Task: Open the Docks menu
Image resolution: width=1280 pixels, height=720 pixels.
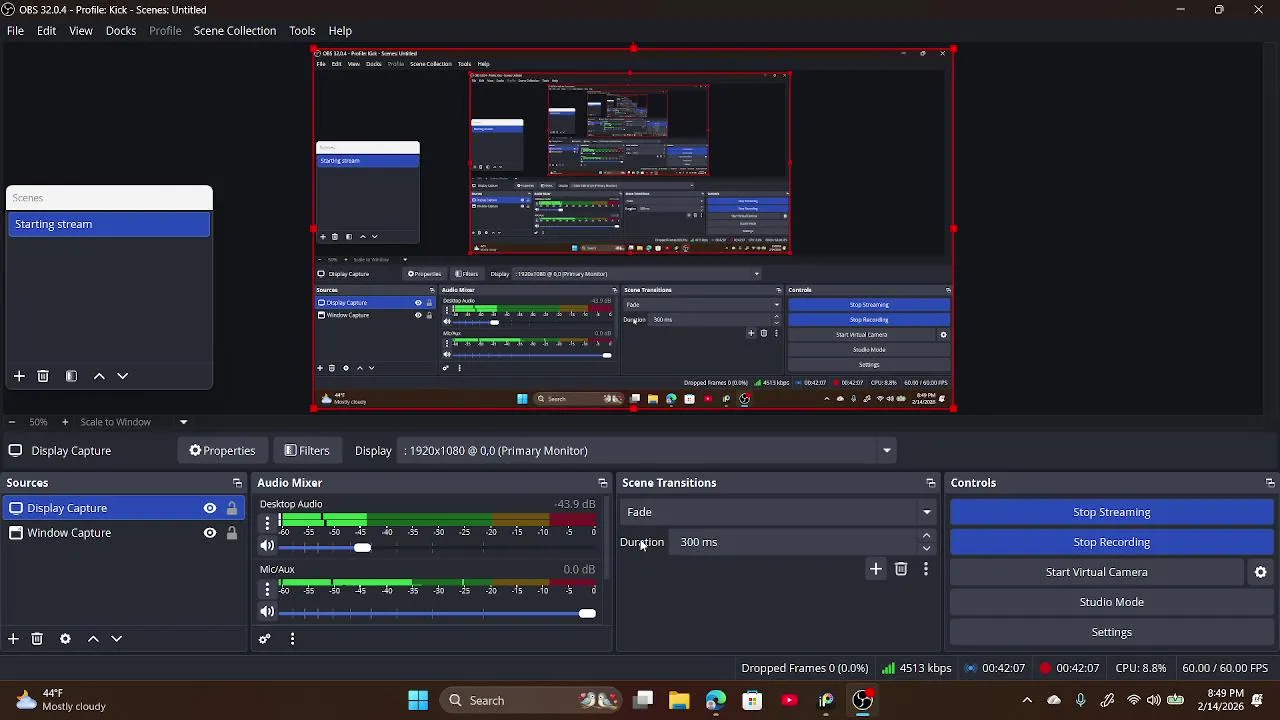Action: pyautogui.click(x=121, y=31)
